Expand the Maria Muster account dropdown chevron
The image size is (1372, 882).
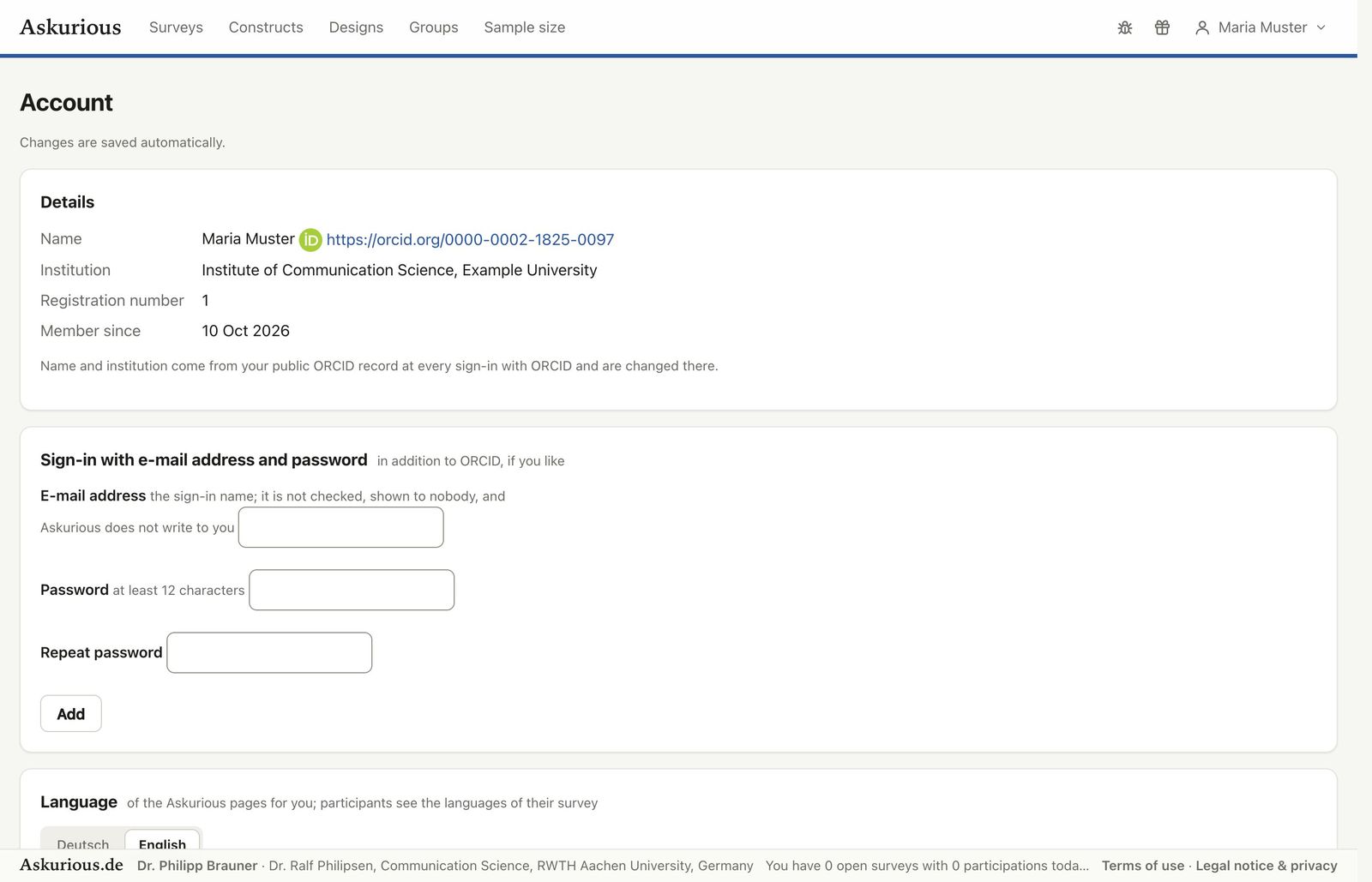point(1321,27)
